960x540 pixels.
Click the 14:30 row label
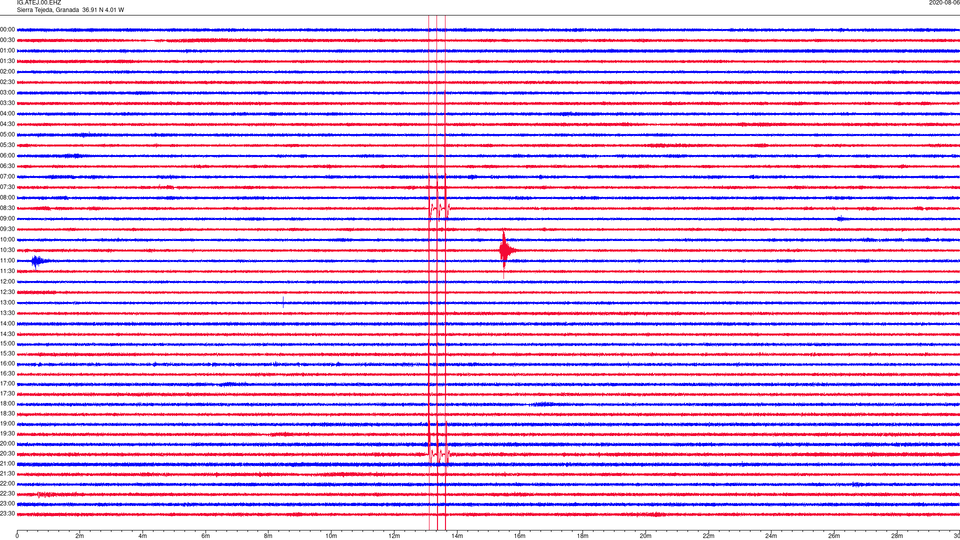coord(7,334)
